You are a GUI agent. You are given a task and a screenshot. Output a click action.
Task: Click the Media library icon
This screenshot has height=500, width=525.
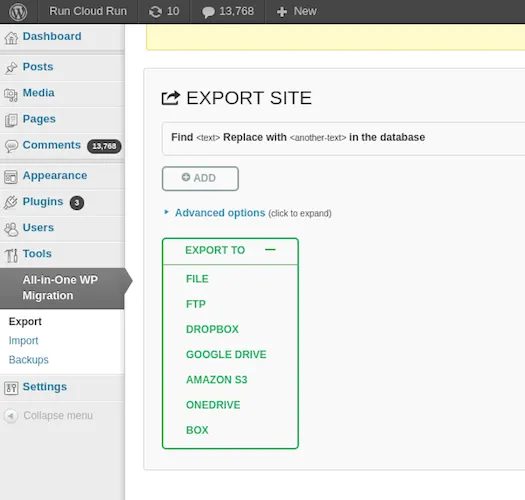[11, 94]
